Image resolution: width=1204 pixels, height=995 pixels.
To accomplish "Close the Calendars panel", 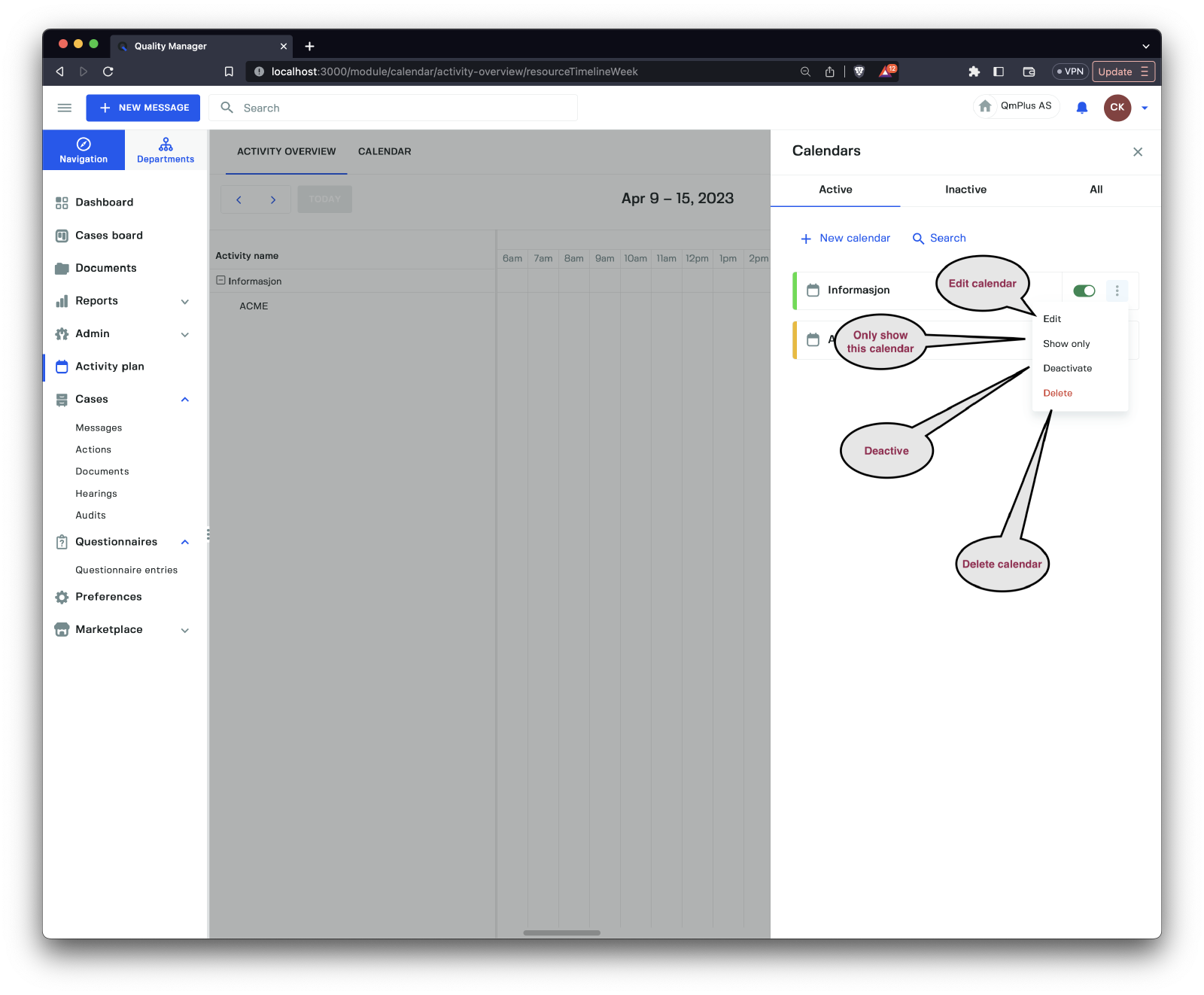I will (x=1137, y=152).
